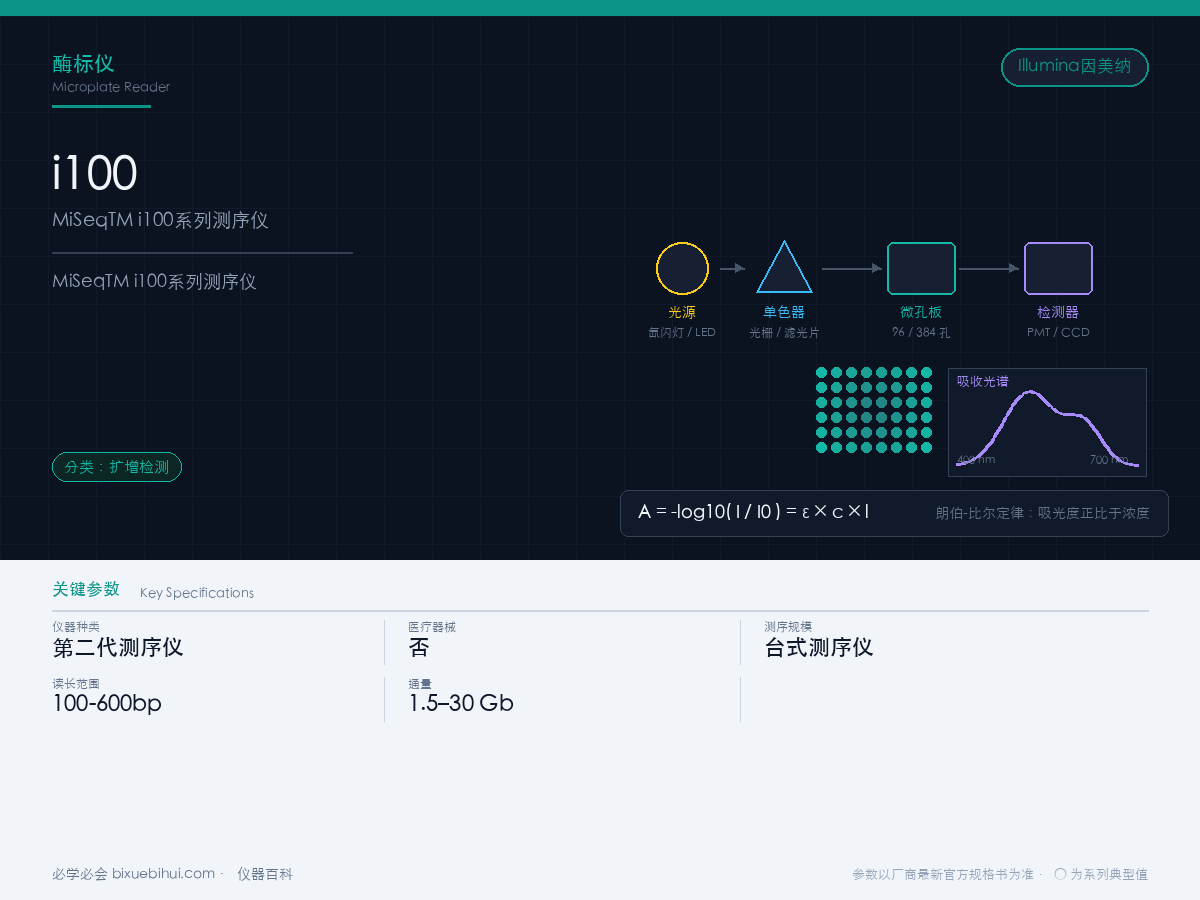The height and width of the screenshot is (900, 1200).
Task: Open the absorption spectrum chart
Action: pyautogui.click(x=1047, y=422)
